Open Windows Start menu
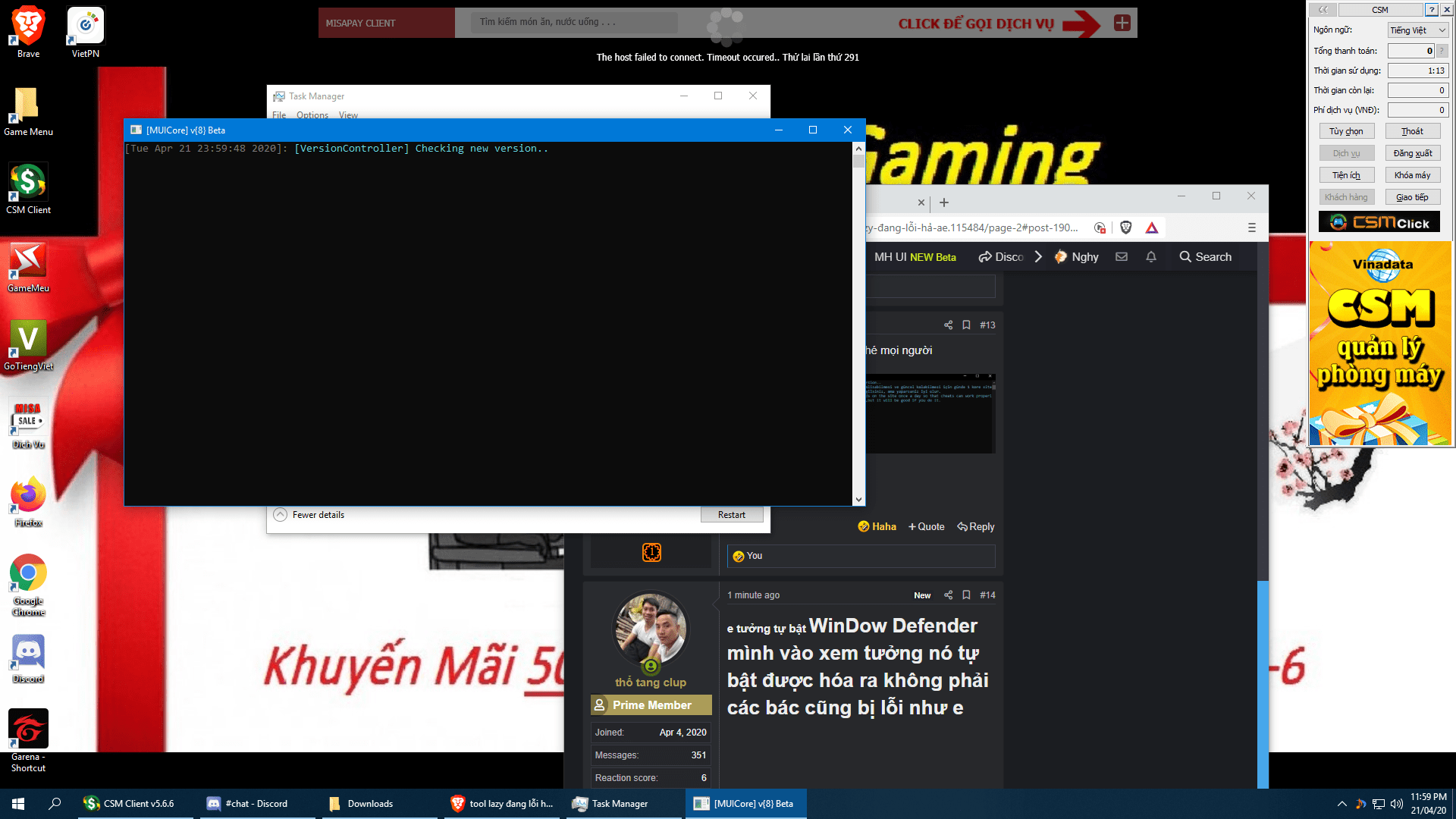1456x819 pixels. point(18,804)
